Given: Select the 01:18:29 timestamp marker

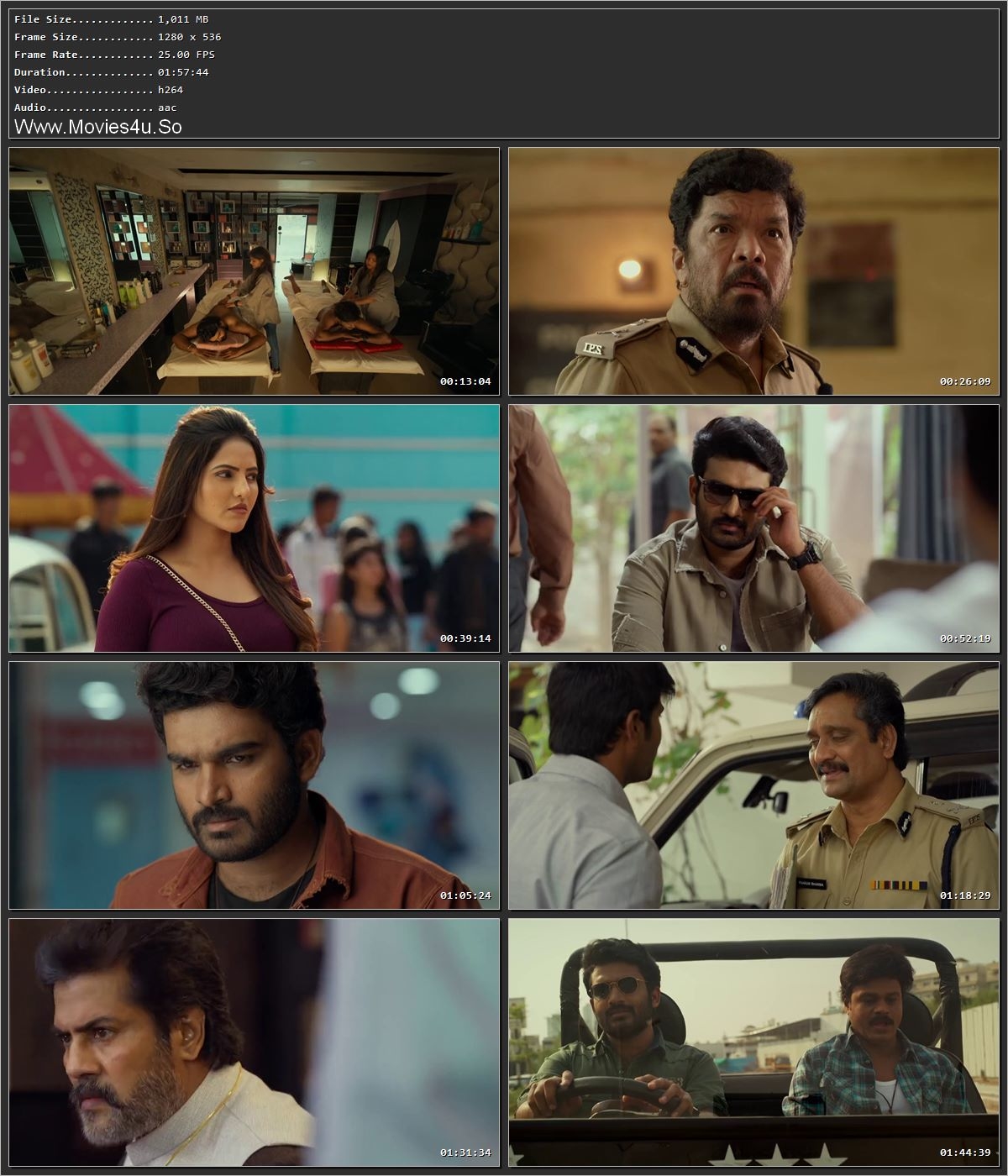Looking at the screenshot, I should (x=965, y=895).
